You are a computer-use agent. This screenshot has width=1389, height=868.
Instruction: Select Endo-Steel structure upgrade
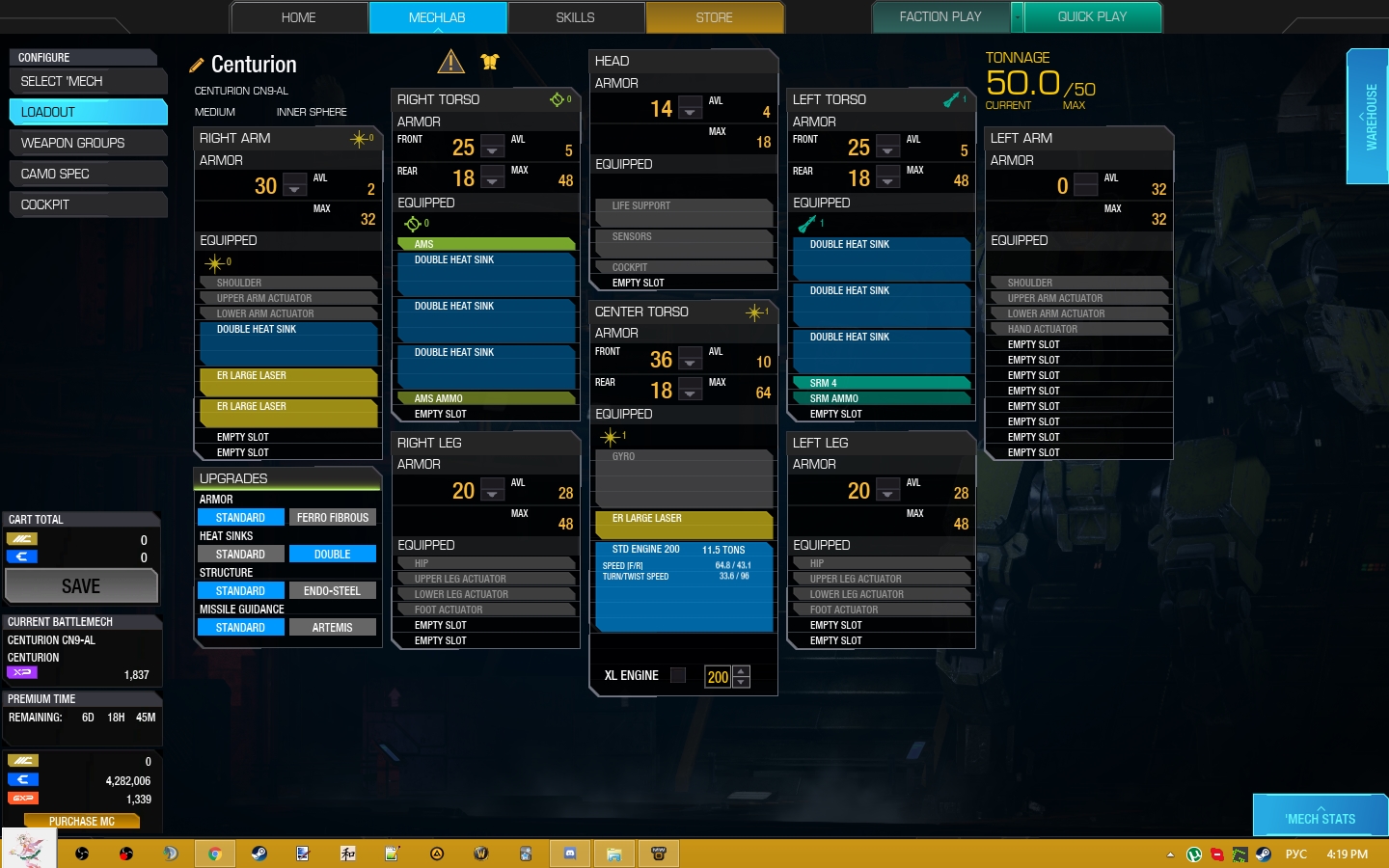point(333,591)
